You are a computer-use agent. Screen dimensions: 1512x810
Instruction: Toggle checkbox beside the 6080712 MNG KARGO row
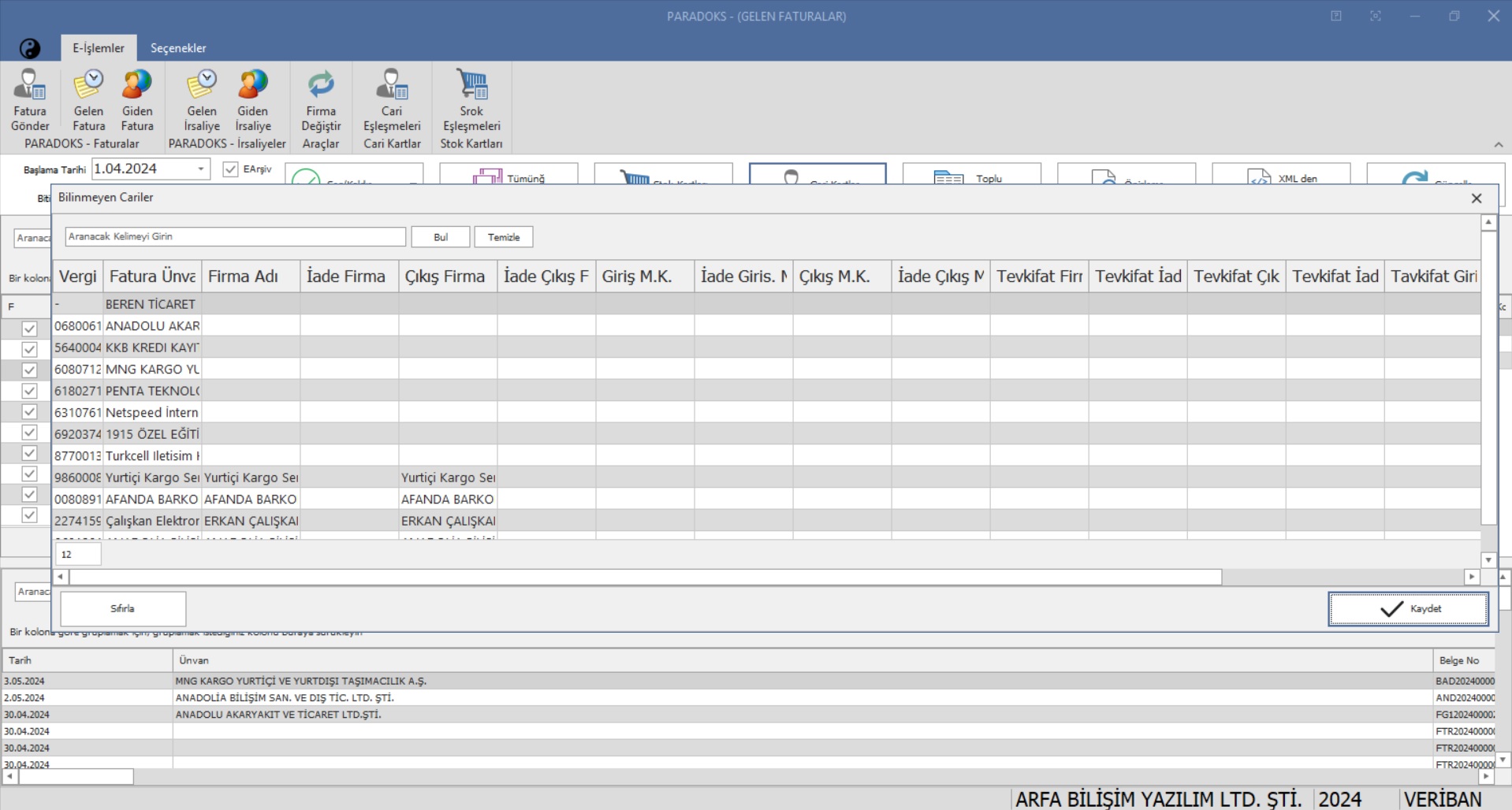[x=29, y=370]
